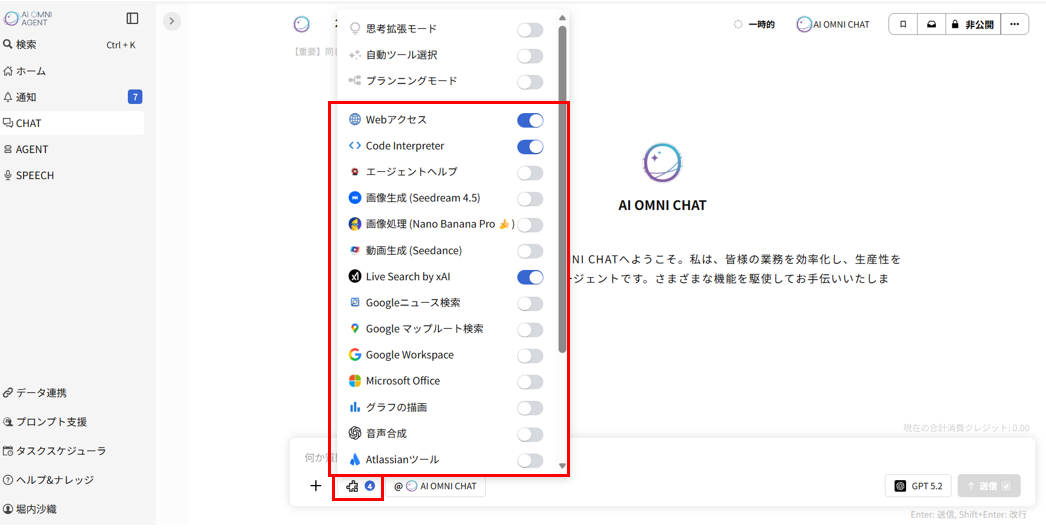Enable Google マップルート検索 switch
This screenshot has height=529, width=1046.
point(530,330)
